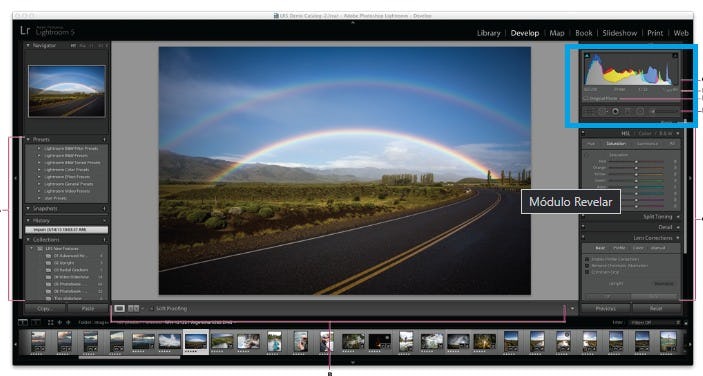
Task: Click the second window display icon
Action: tap(36, 322)
